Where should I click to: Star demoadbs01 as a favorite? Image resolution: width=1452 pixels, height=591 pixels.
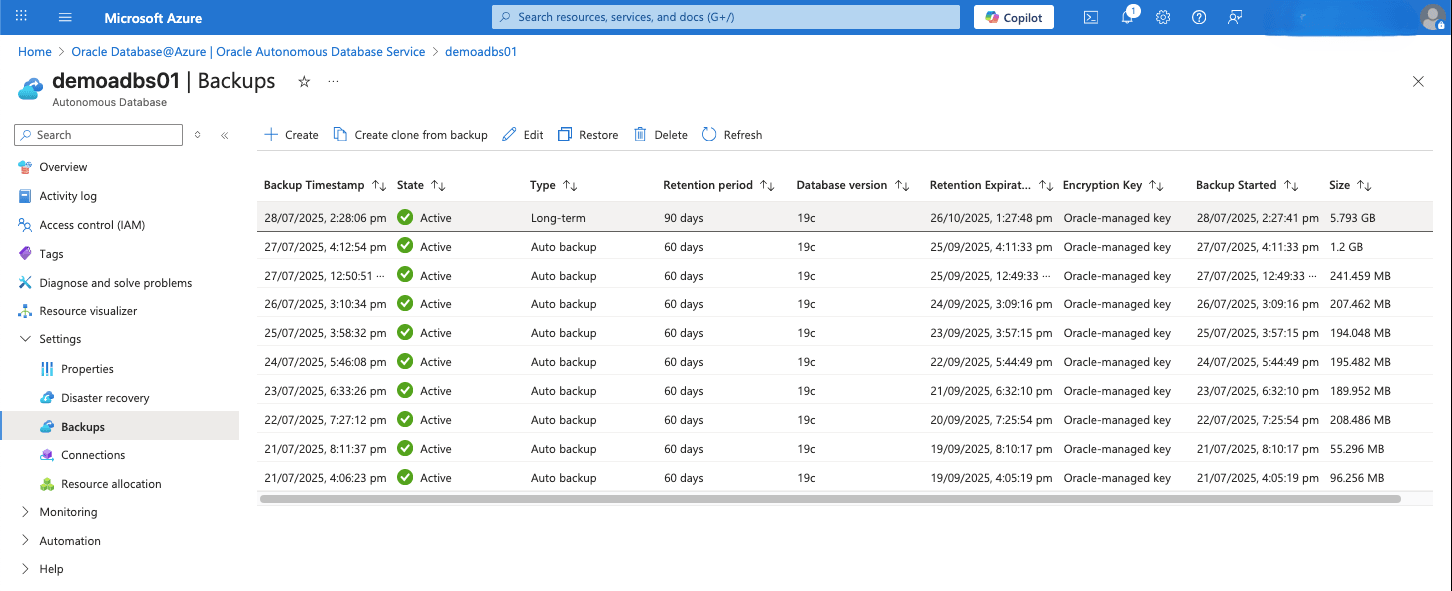point(304,82)
